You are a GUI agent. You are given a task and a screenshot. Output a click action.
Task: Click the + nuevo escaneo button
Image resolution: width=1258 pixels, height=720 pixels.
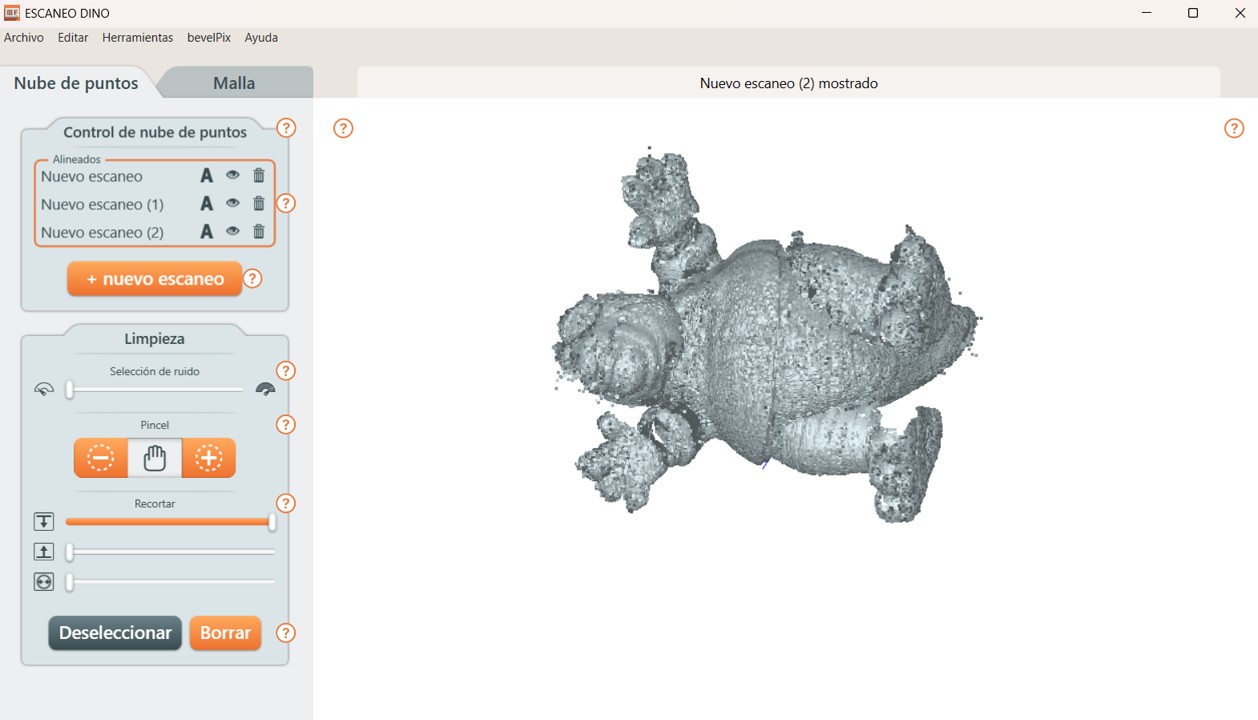point(155,279)
